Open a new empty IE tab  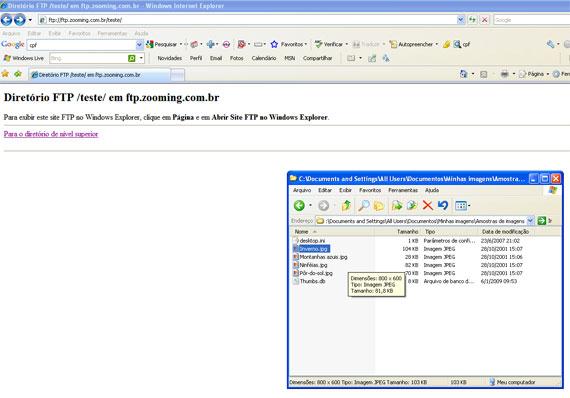177,75
